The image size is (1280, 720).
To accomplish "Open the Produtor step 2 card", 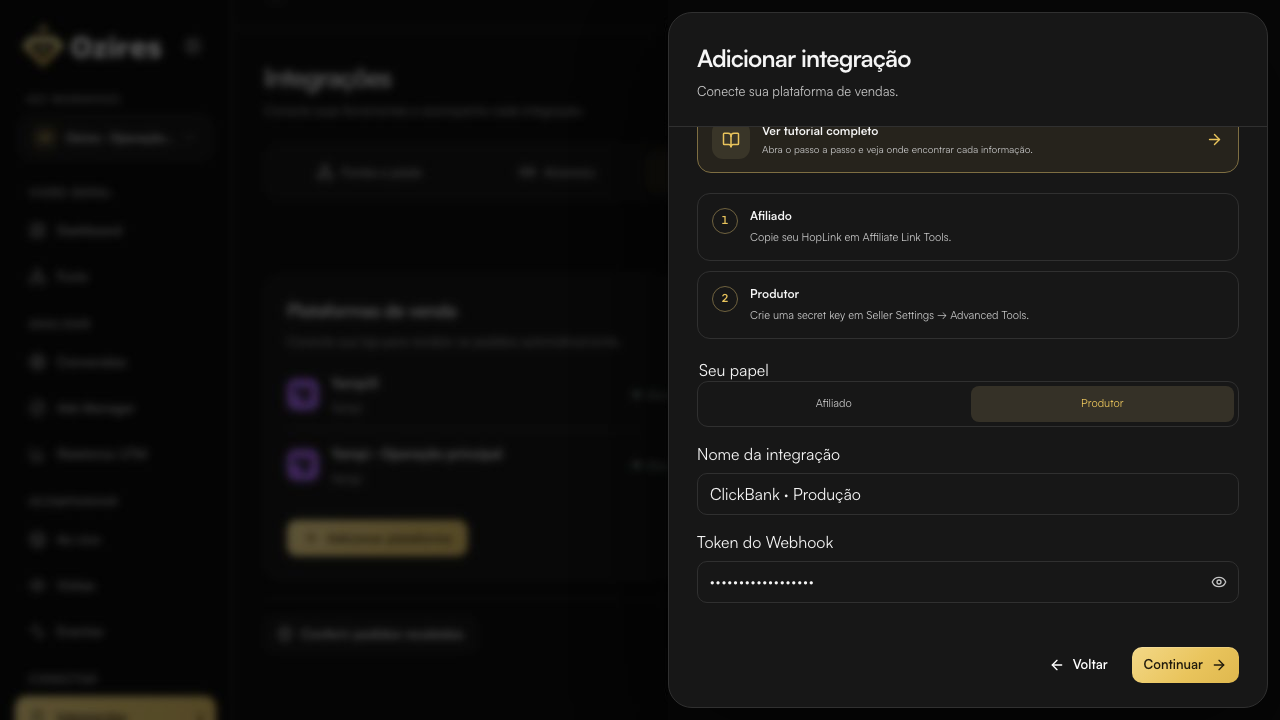I will (x=968, y=305).
